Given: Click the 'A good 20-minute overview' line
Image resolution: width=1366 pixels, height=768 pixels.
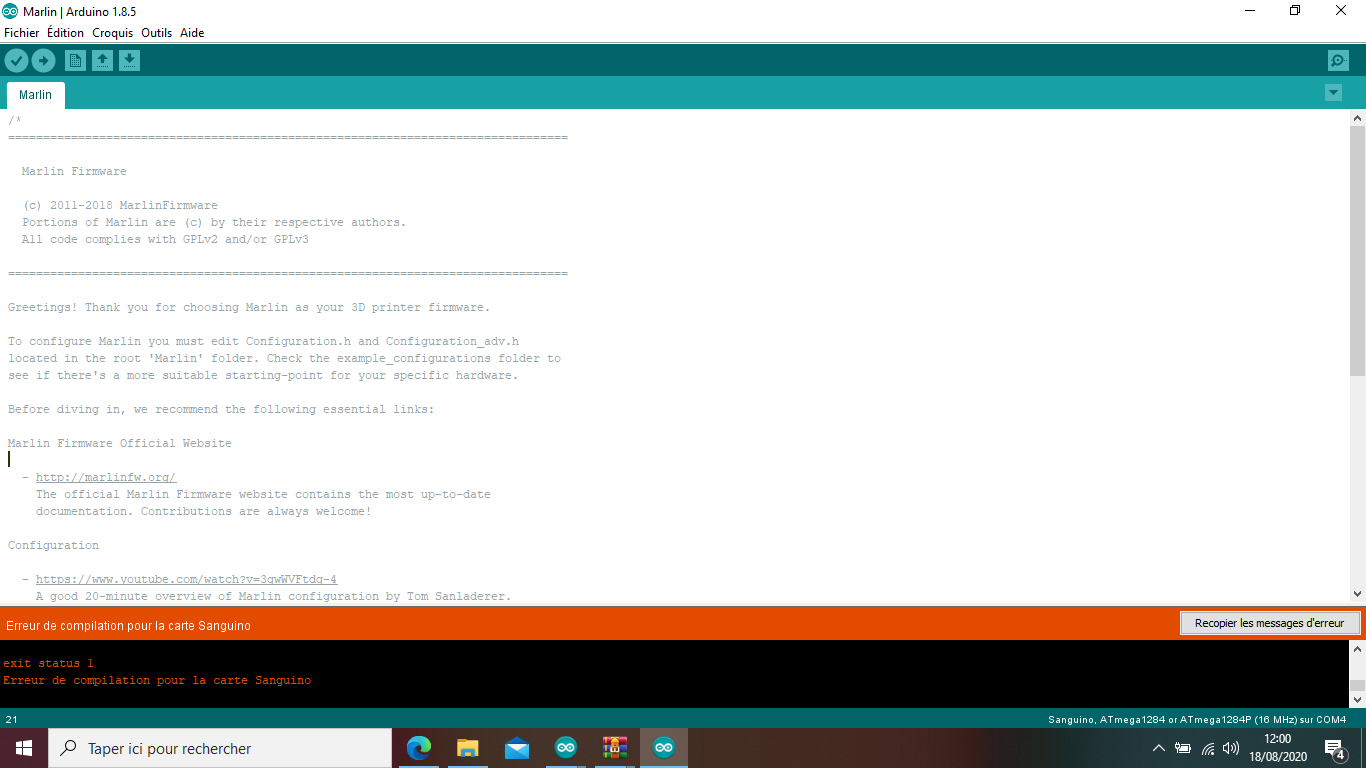Looking at the screenshot, I should [x=273, y=596].
